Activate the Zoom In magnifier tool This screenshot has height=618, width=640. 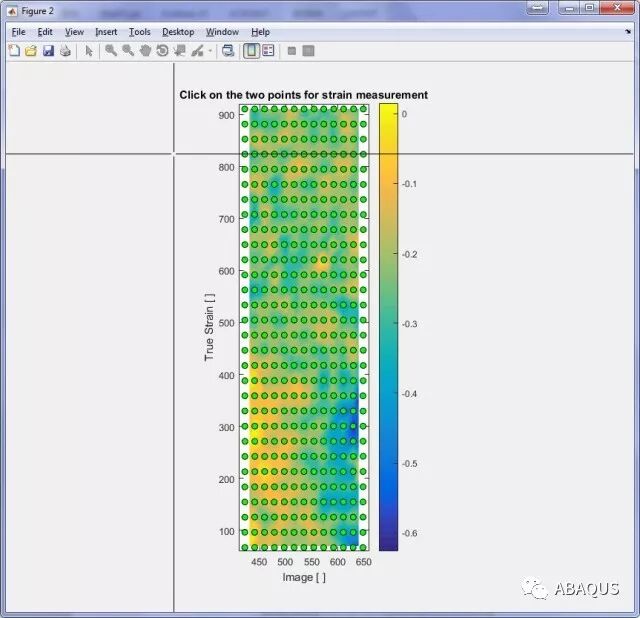coord(111,51)
